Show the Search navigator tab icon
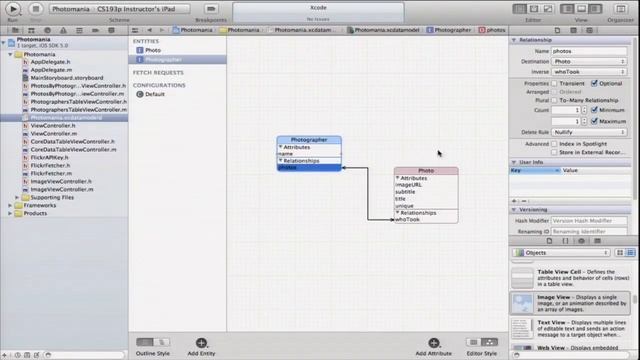Screen dimensions: 640x360 coord(47,30)
